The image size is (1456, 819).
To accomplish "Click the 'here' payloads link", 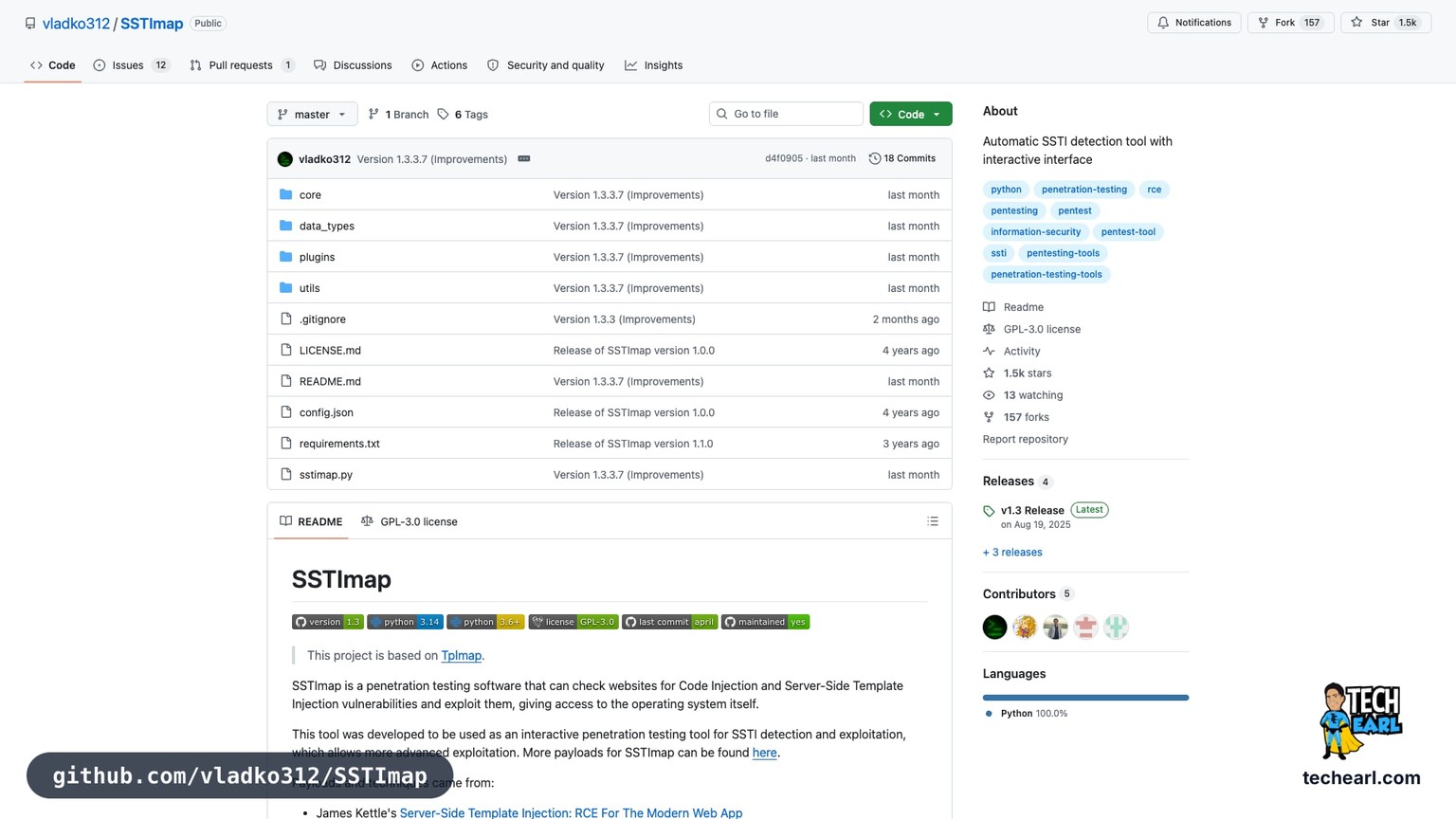I will tap(764, 753).
